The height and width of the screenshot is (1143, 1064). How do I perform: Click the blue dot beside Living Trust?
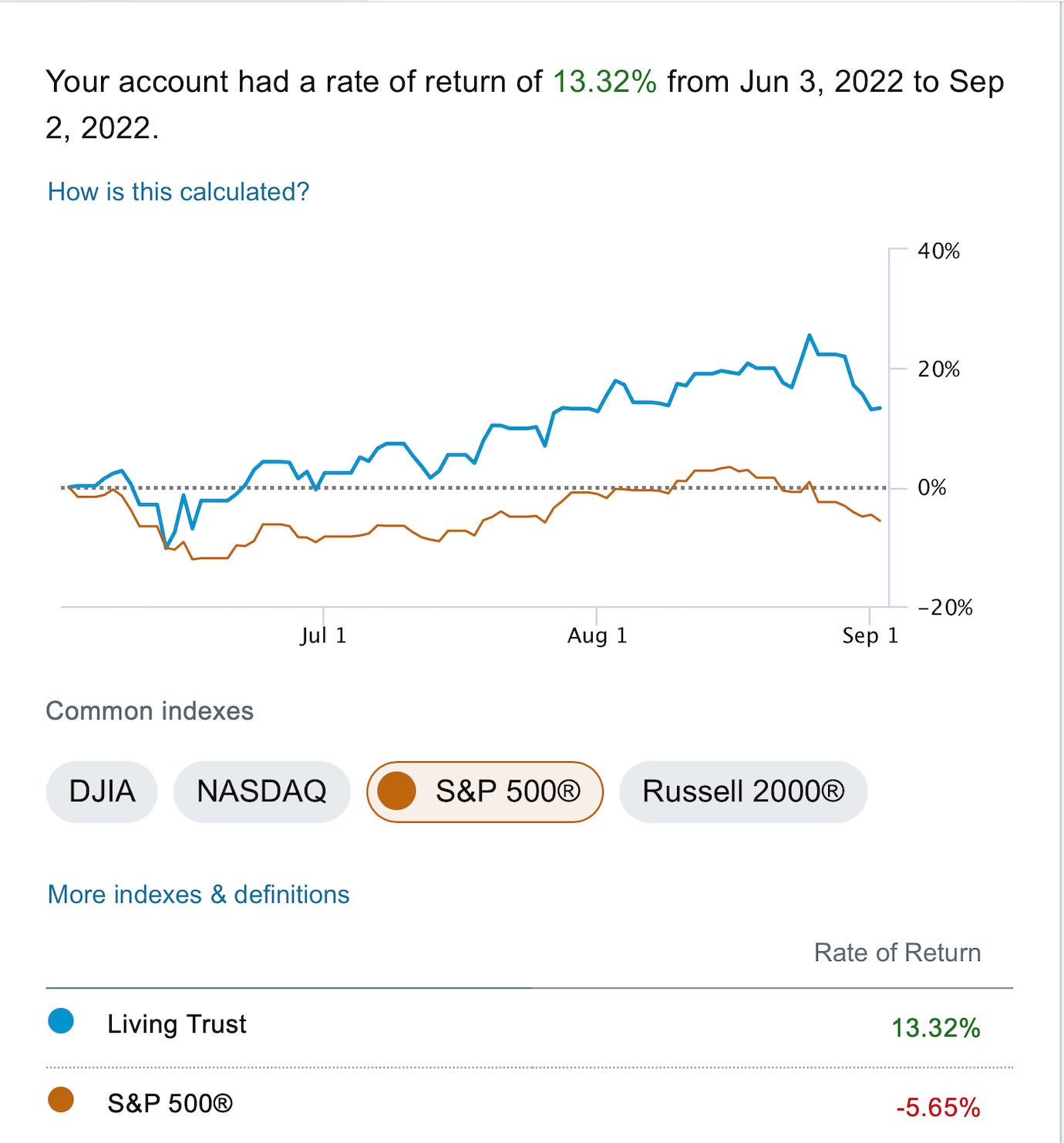click(61, 1021)
